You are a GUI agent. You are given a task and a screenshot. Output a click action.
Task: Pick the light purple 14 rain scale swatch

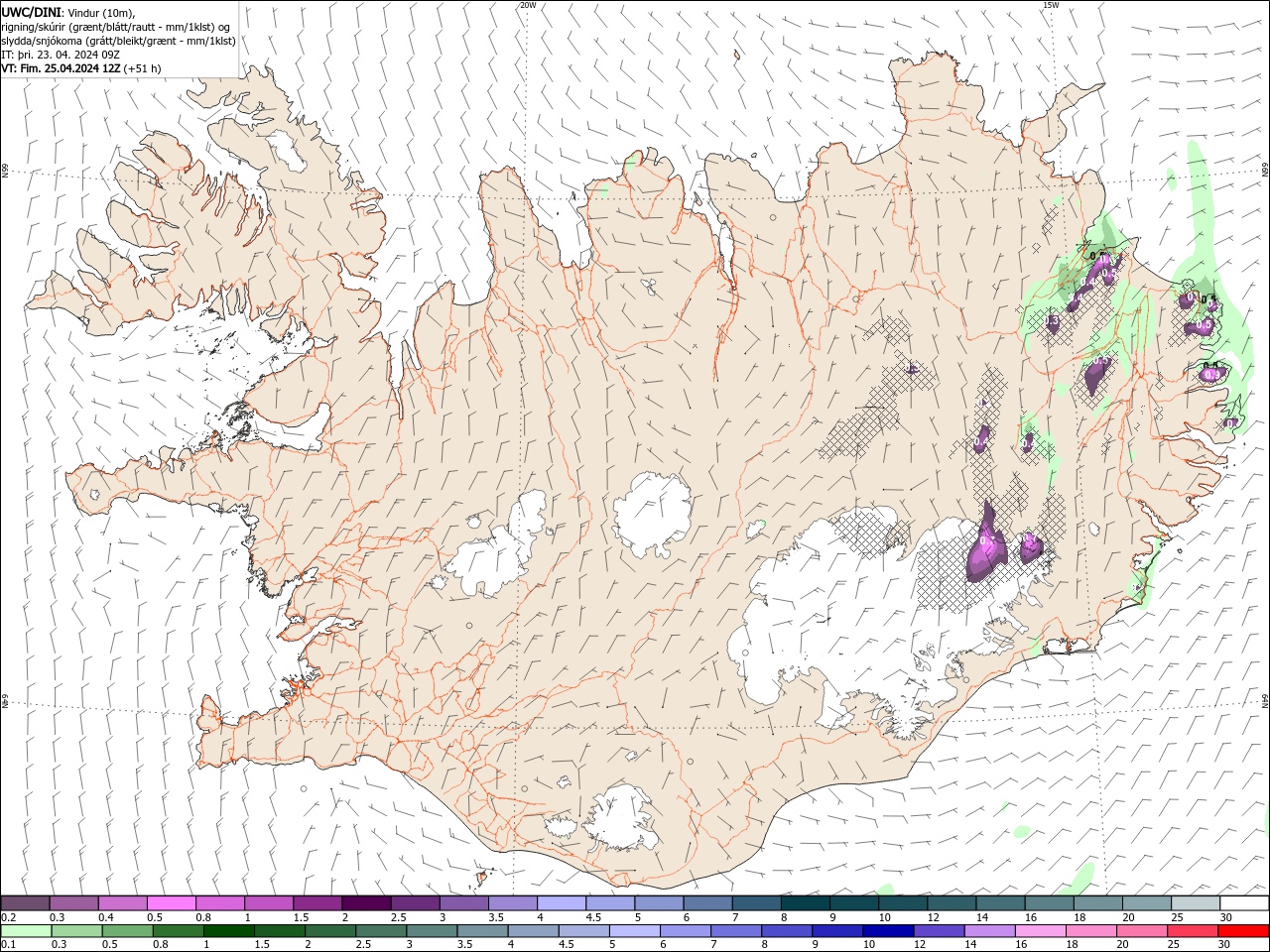point(990,931)
